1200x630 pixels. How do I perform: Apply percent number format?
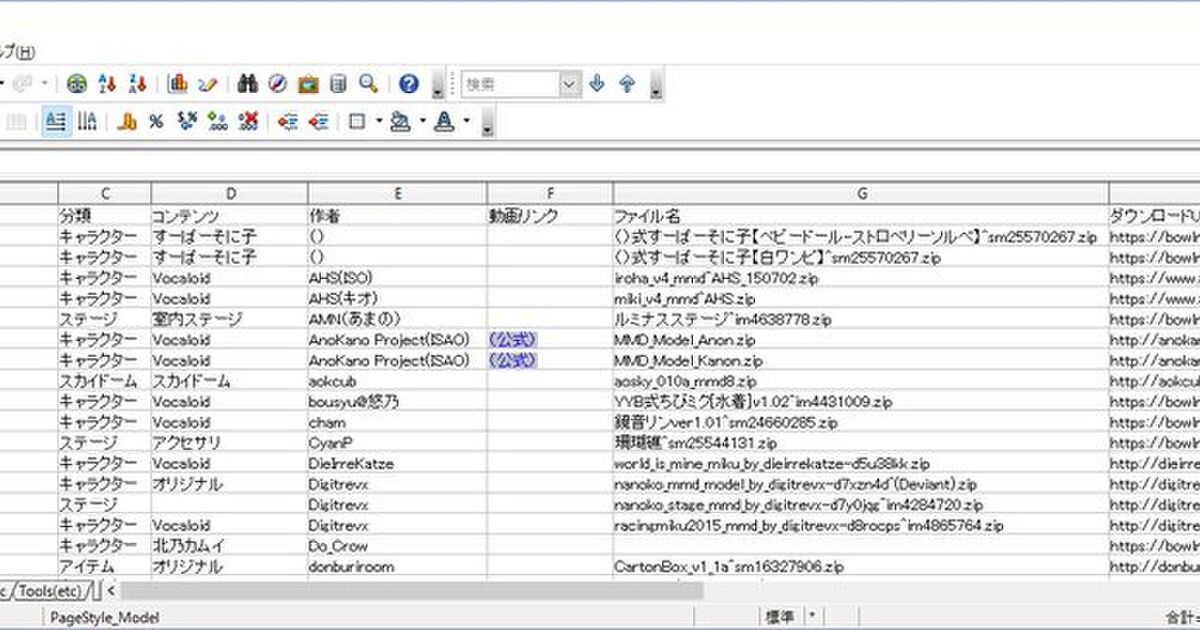156,122
